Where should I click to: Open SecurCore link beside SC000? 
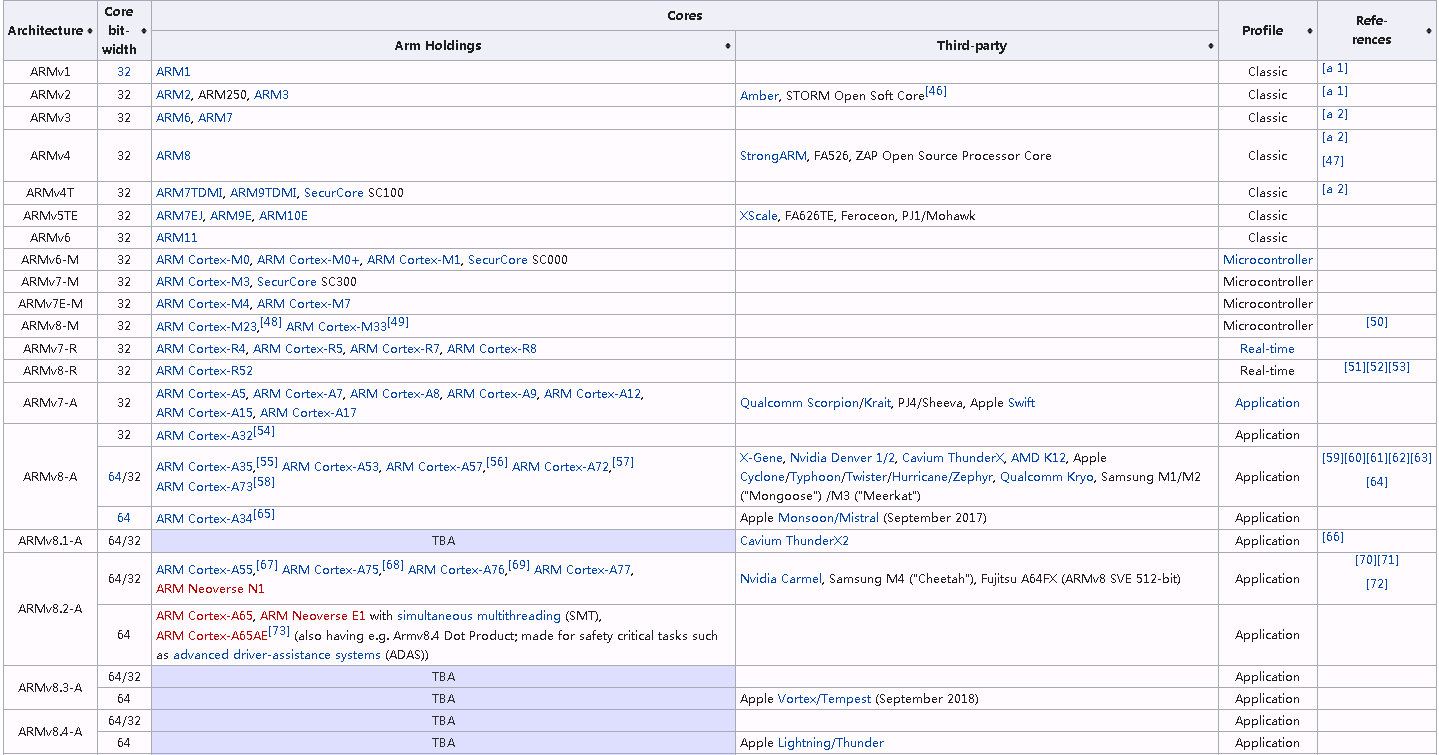[498, 260]
